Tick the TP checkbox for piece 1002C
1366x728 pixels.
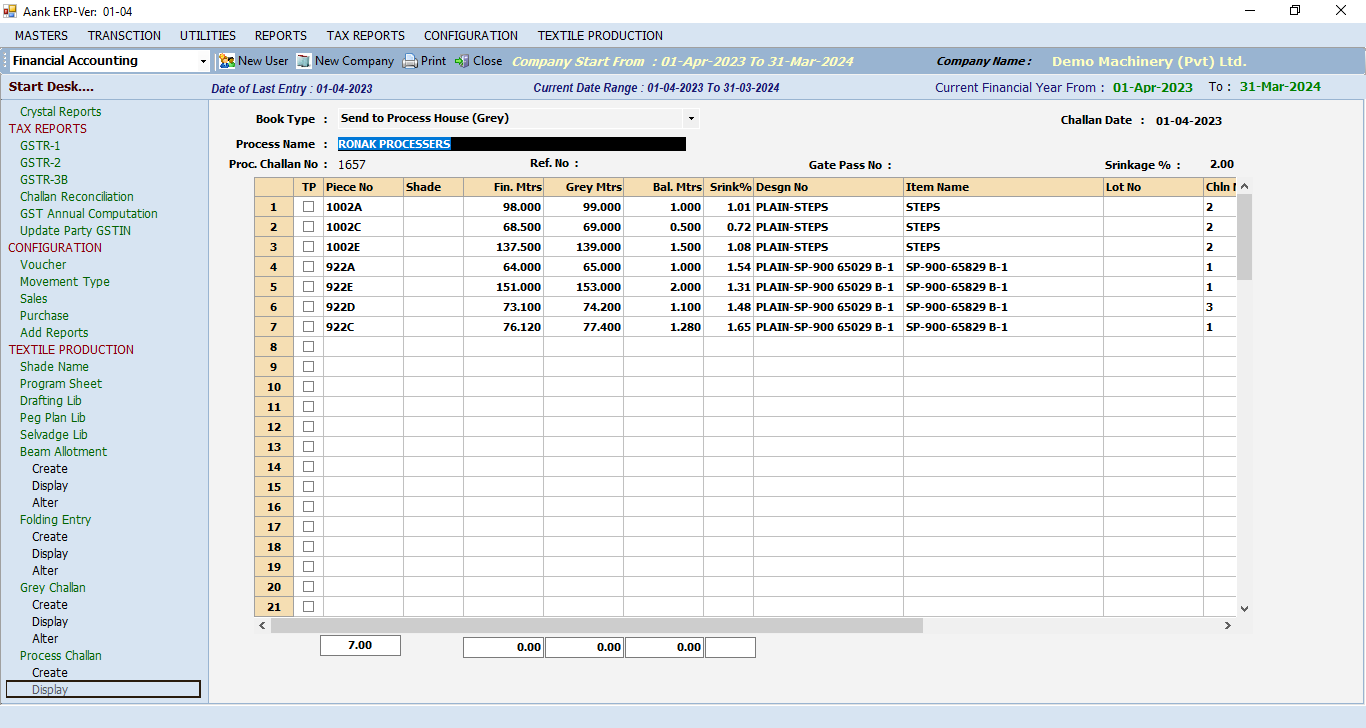click(308, 227)
